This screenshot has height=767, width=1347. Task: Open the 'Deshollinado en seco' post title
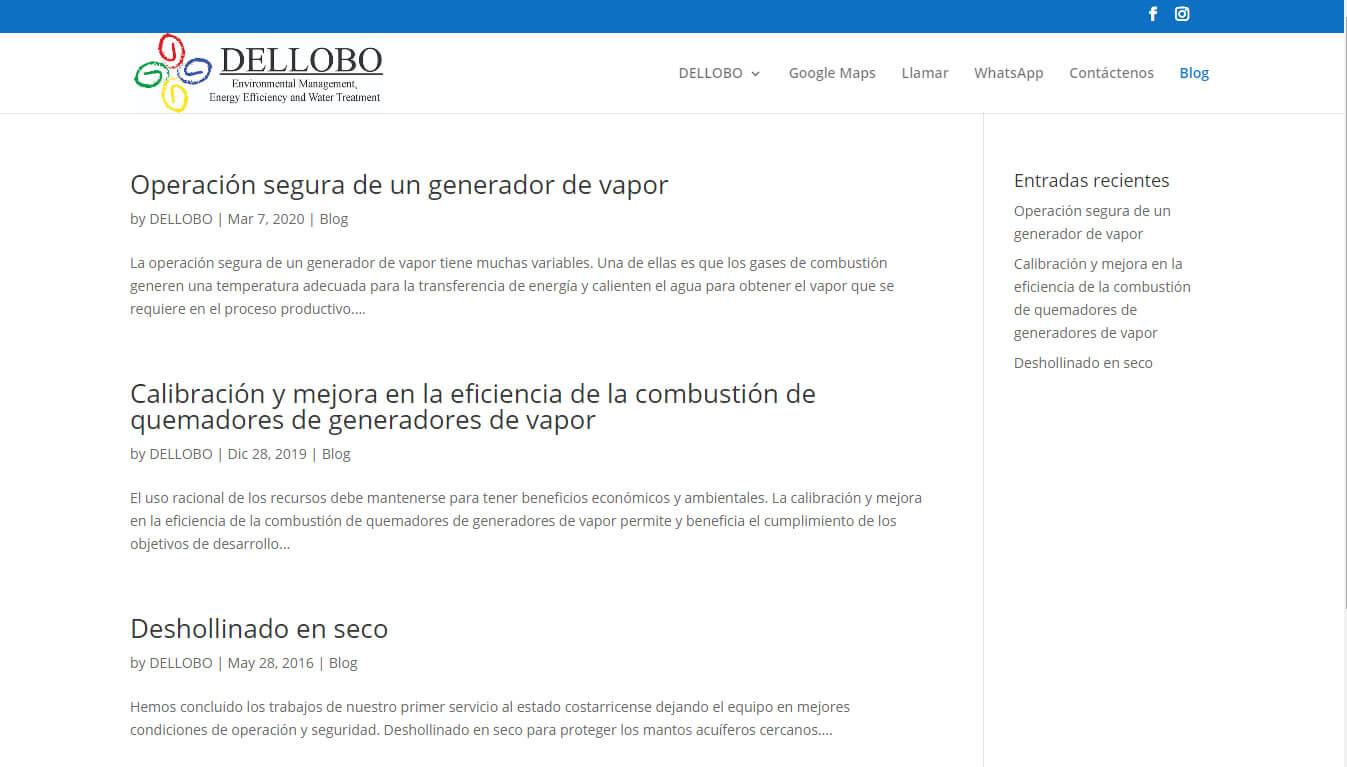tap(259, 629)
